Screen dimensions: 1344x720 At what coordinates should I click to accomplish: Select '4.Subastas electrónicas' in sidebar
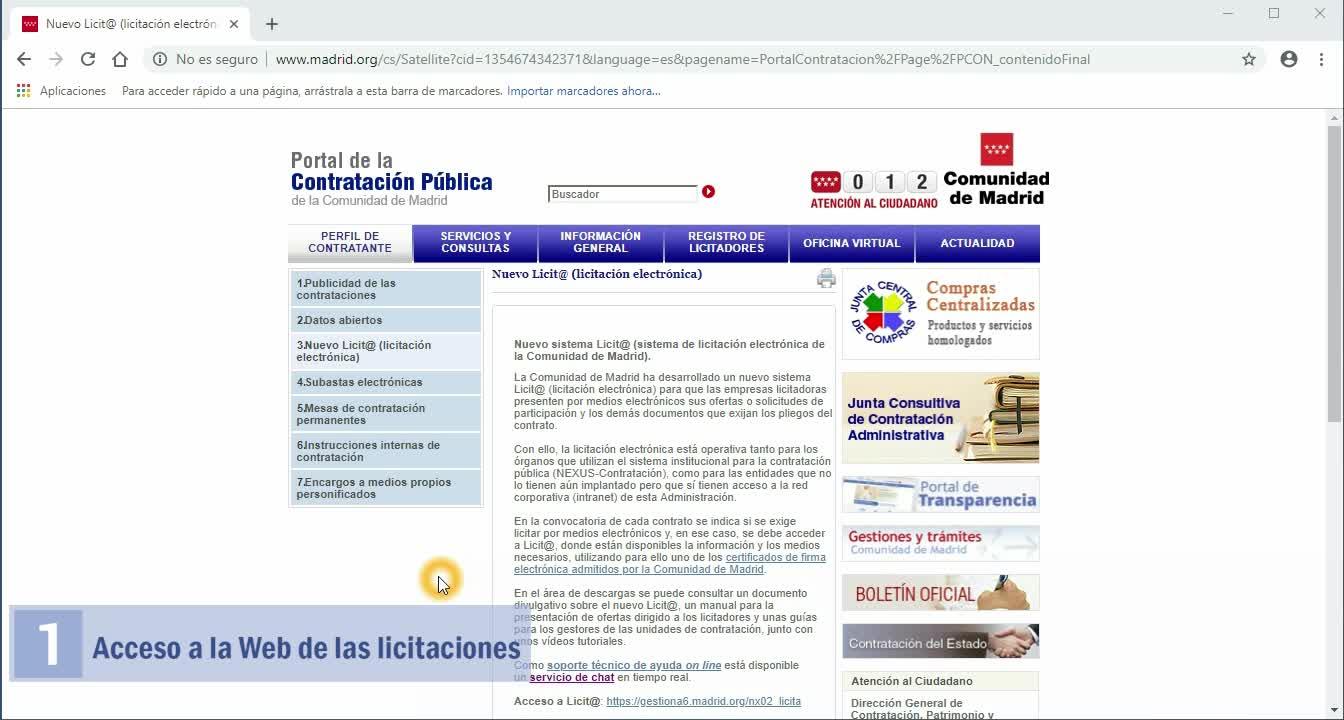click(386, 382)
